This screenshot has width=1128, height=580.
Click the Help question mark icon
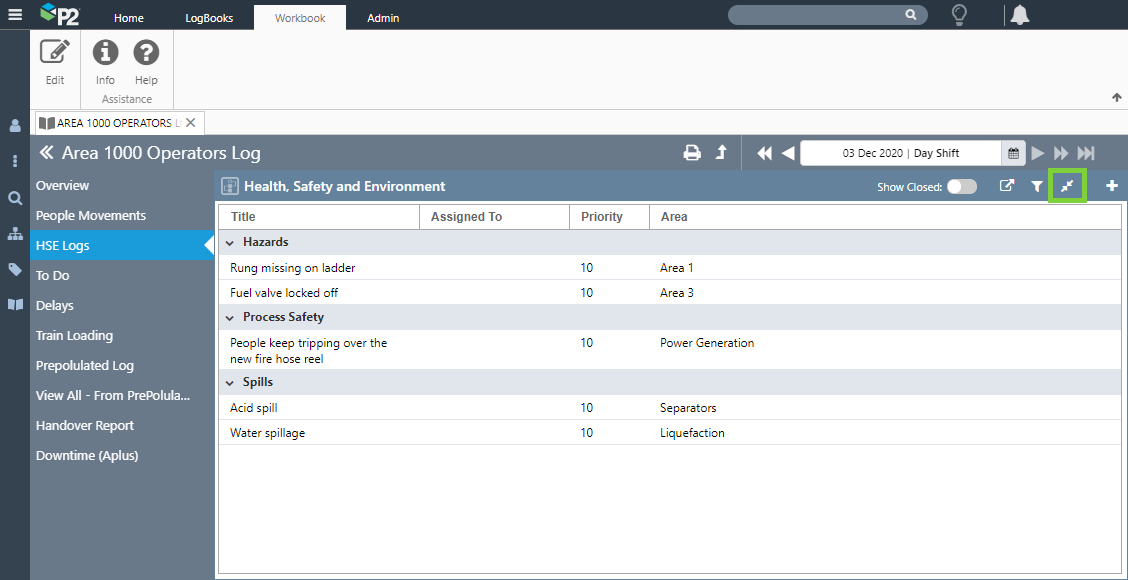[146, 53]
